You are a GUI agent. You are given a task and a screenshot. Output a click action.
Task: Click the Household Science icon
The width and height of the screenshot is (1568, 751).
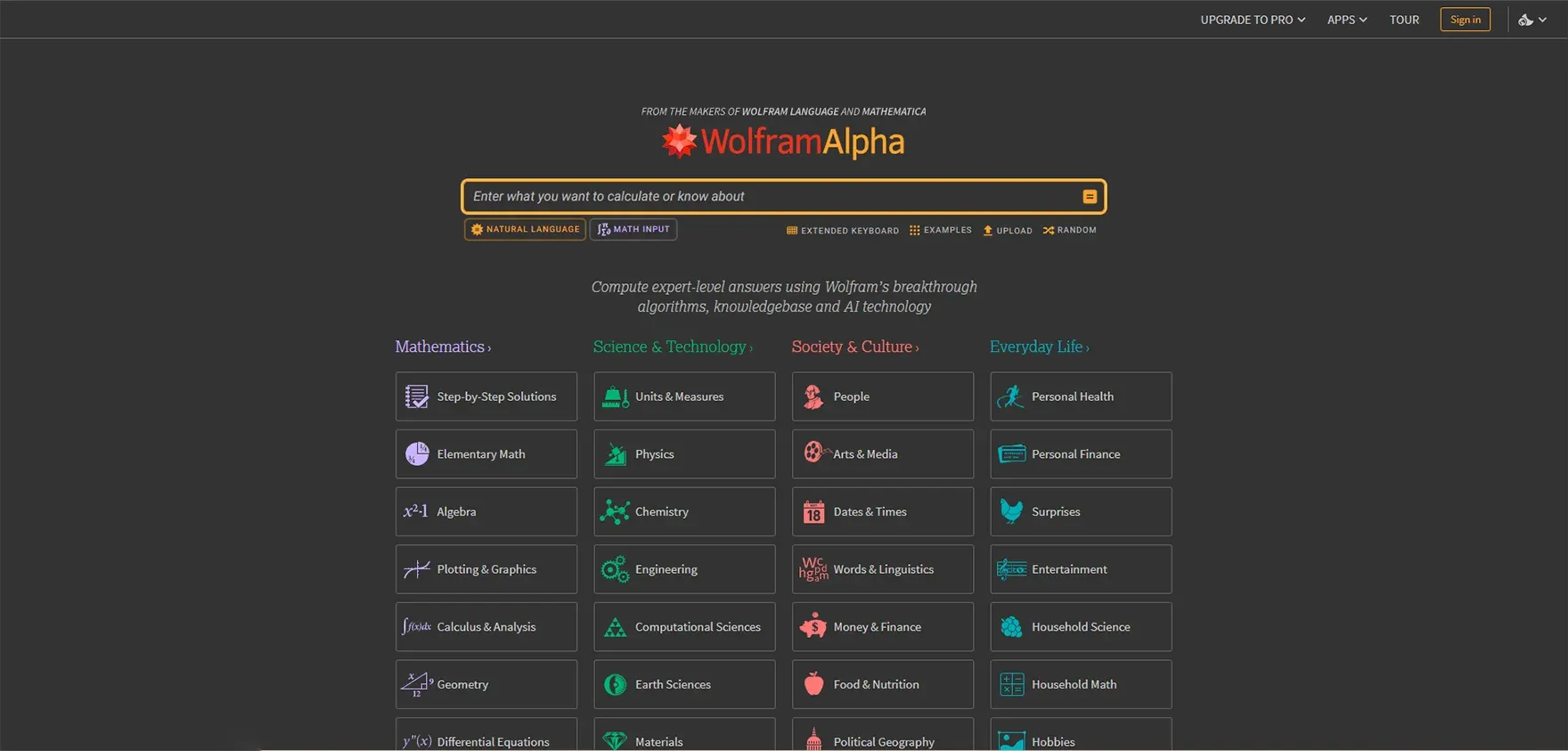[1011, 626]
